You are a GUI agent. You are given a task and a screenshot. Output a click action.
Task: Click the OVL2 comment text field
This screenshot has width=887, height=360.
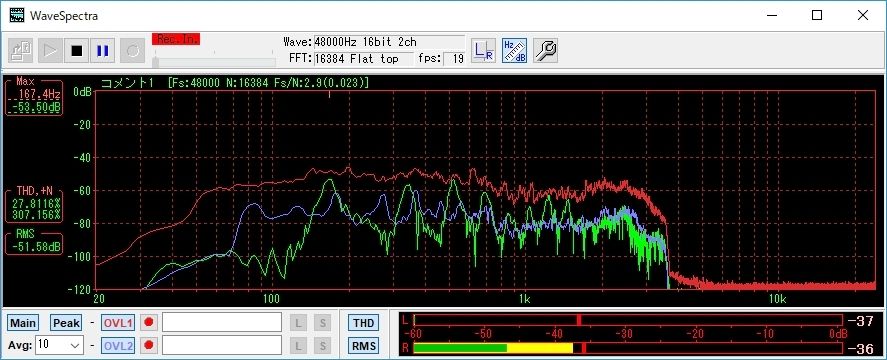222,345
